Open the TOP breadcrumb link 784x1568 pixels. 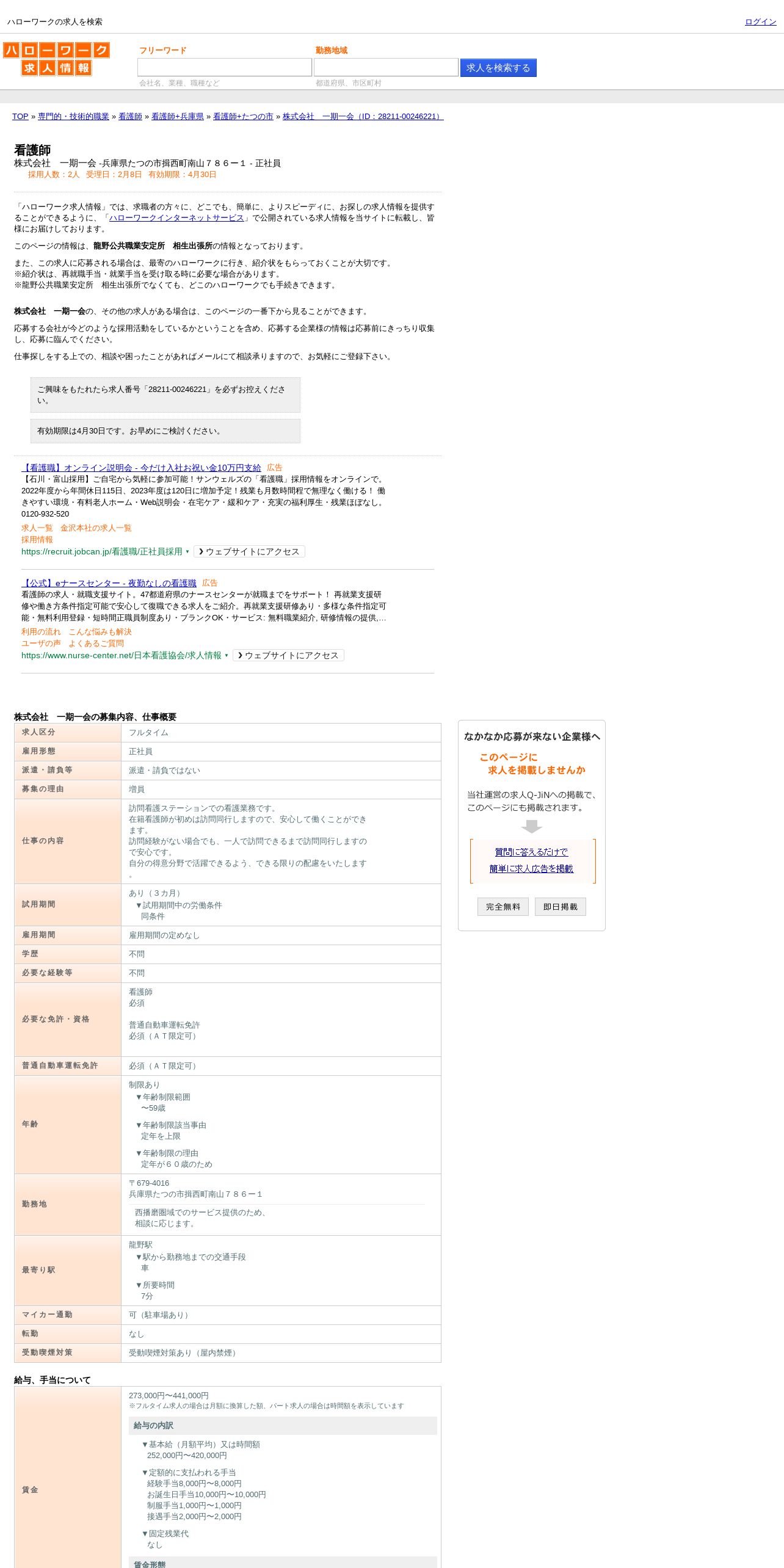click(x=20, y=117)
